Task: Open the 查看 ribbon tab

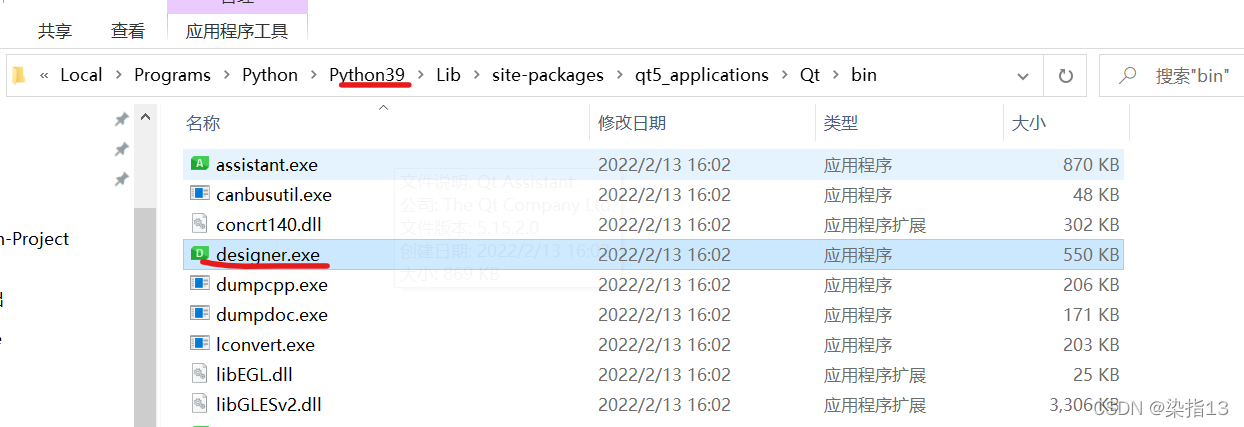Action: 128,31
